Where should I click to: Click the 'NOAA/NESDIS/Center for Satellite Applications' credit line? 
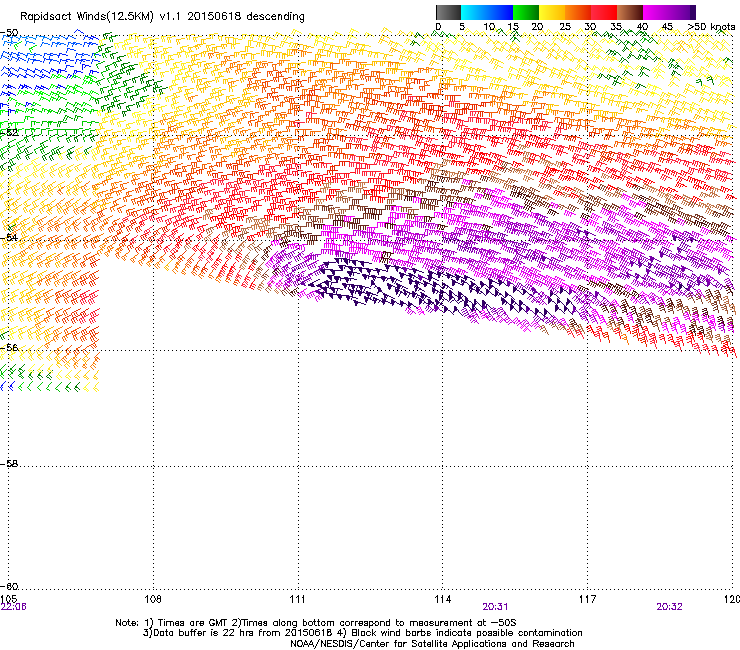click(399, 643)
